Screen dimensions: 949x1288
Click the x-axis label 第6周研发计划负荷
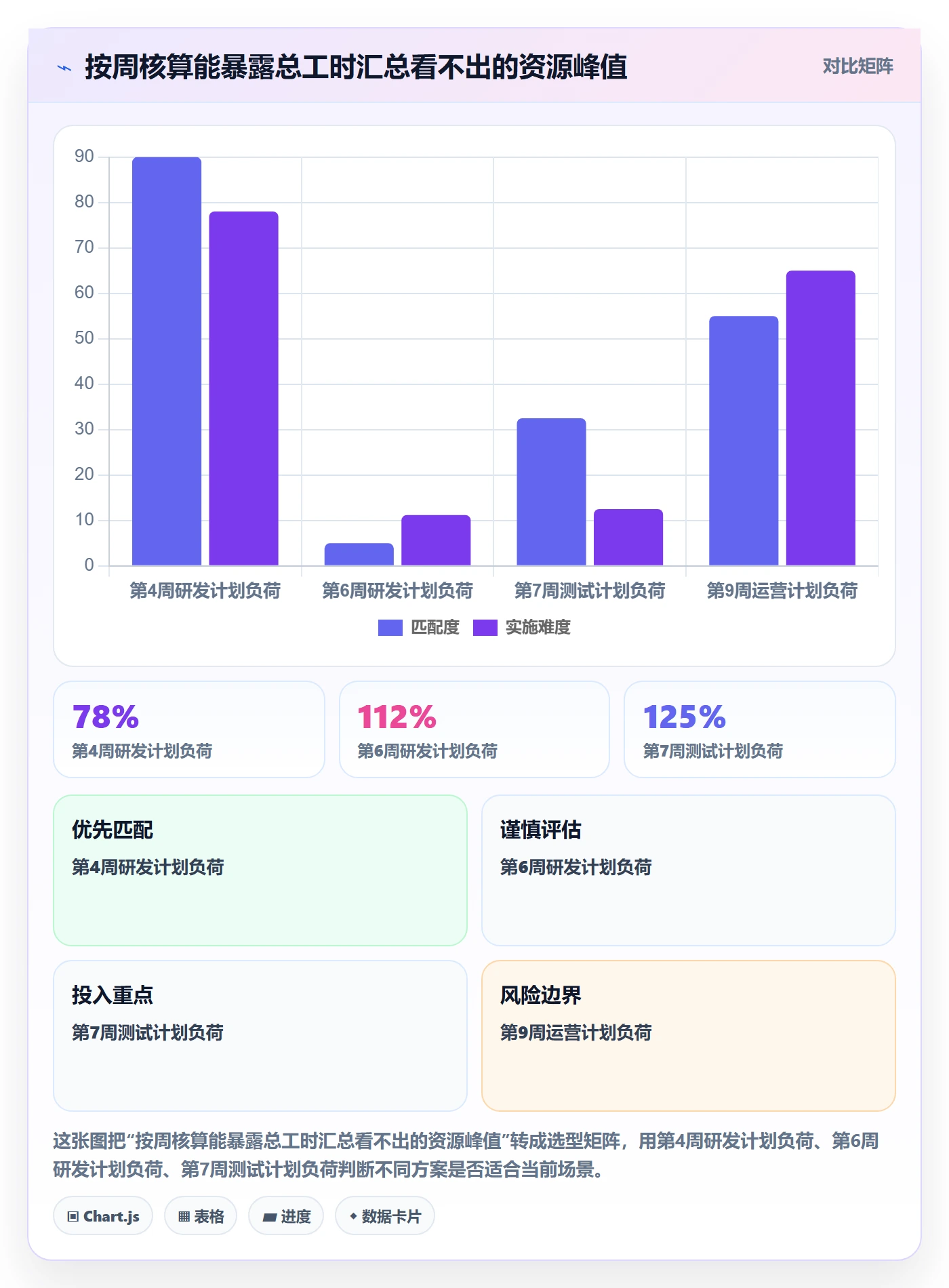(397, 591)
